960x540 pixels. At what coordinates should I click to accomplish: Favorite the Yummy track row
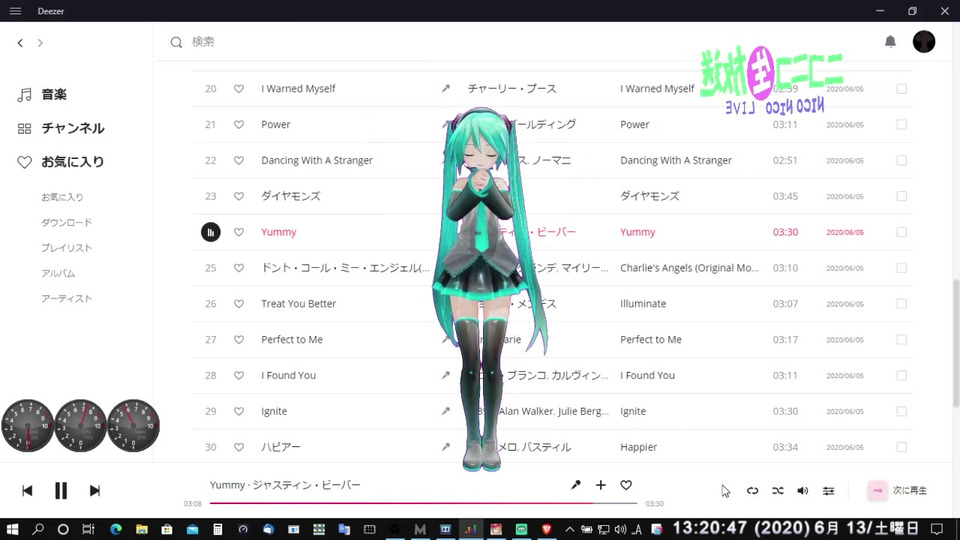(x=239, y=232)
